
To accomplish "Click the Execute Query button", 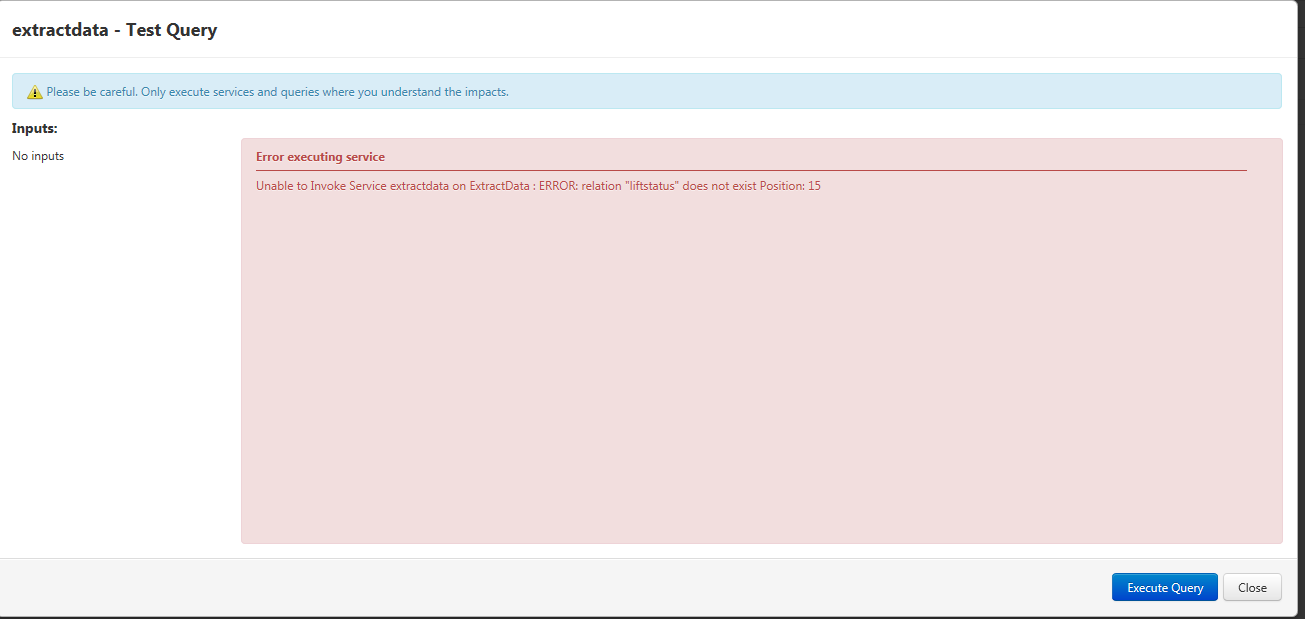I will coord(1164,587).
